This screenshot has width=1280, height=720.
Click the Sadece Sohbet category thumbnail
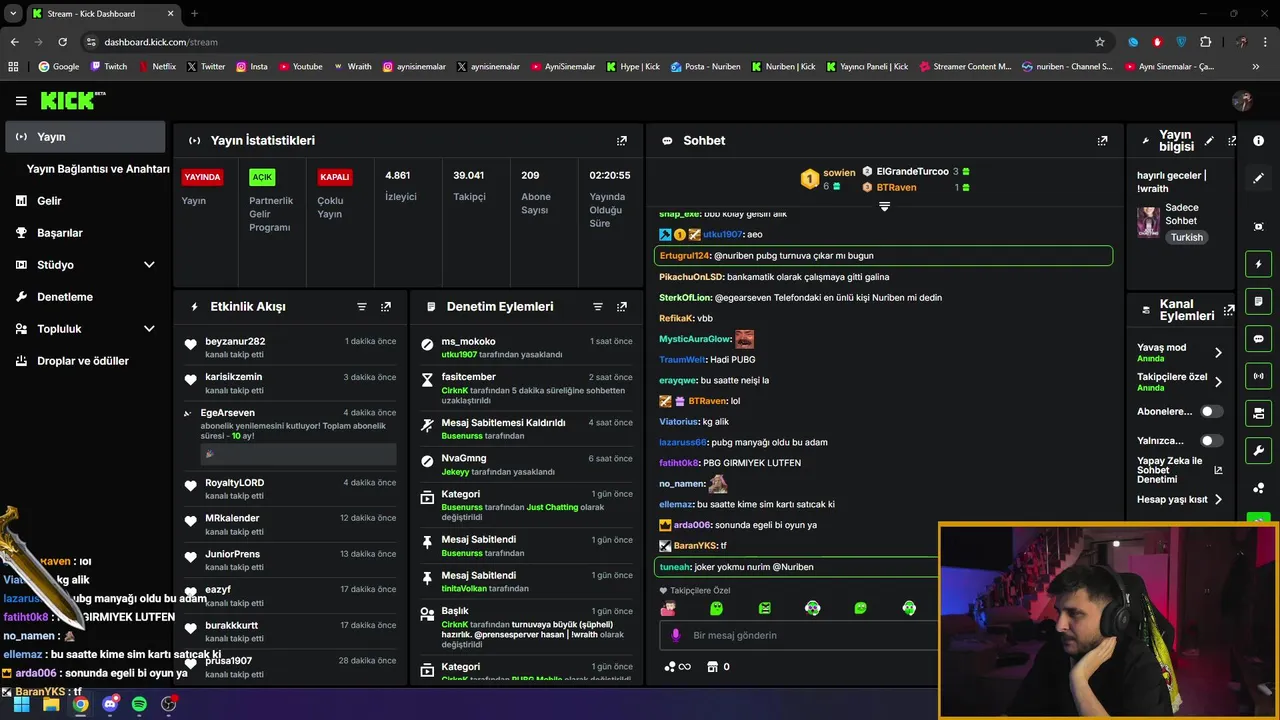click(1148, 222)
